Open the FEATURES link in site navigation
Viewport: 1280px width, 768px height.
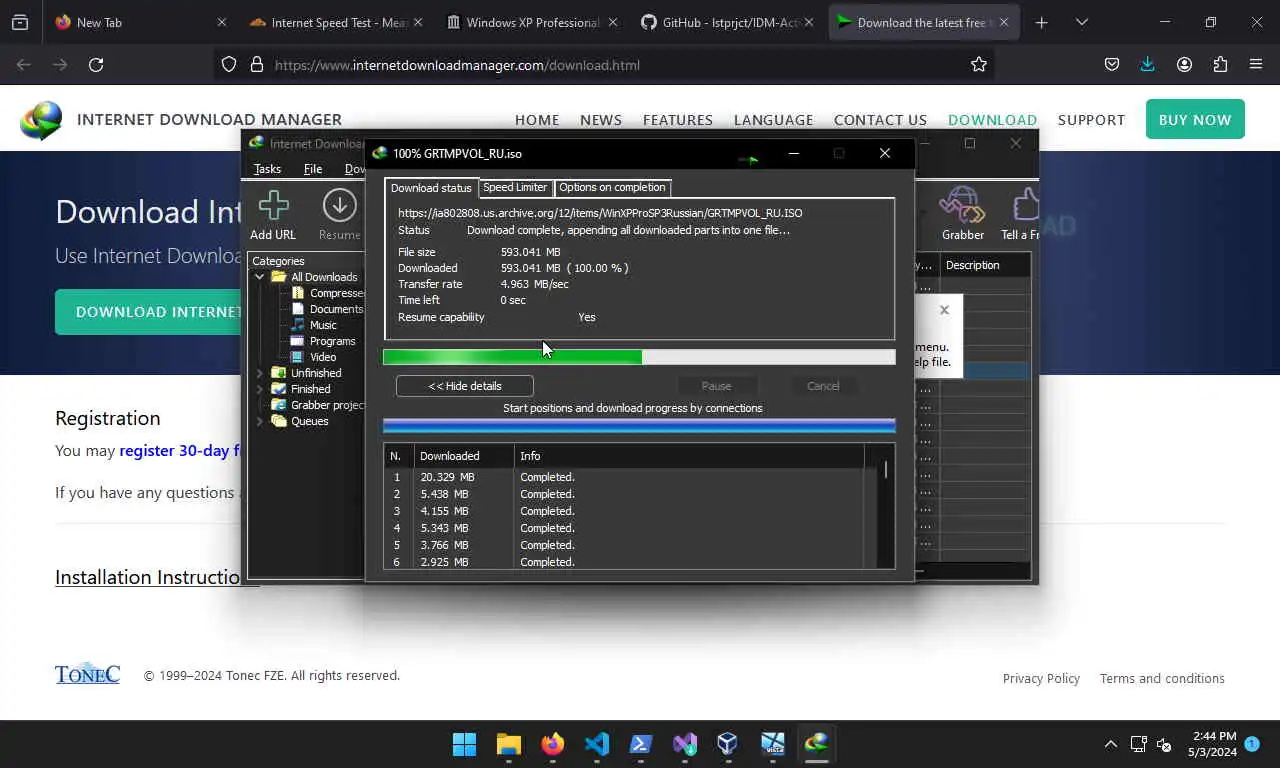point(678,120)
